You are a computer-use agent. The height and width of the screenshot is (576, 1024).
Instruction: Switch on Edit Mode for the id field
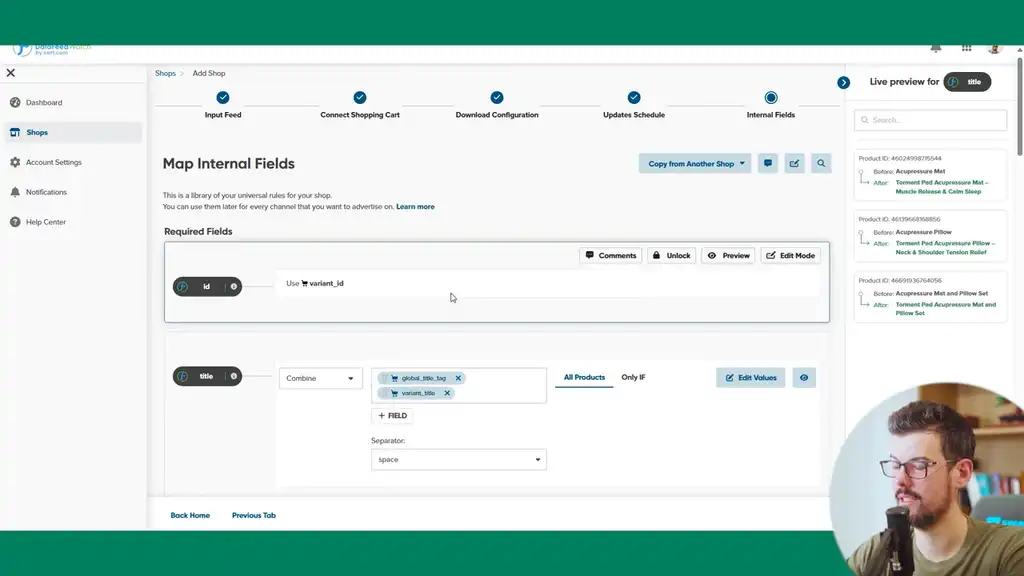[791, 255]
